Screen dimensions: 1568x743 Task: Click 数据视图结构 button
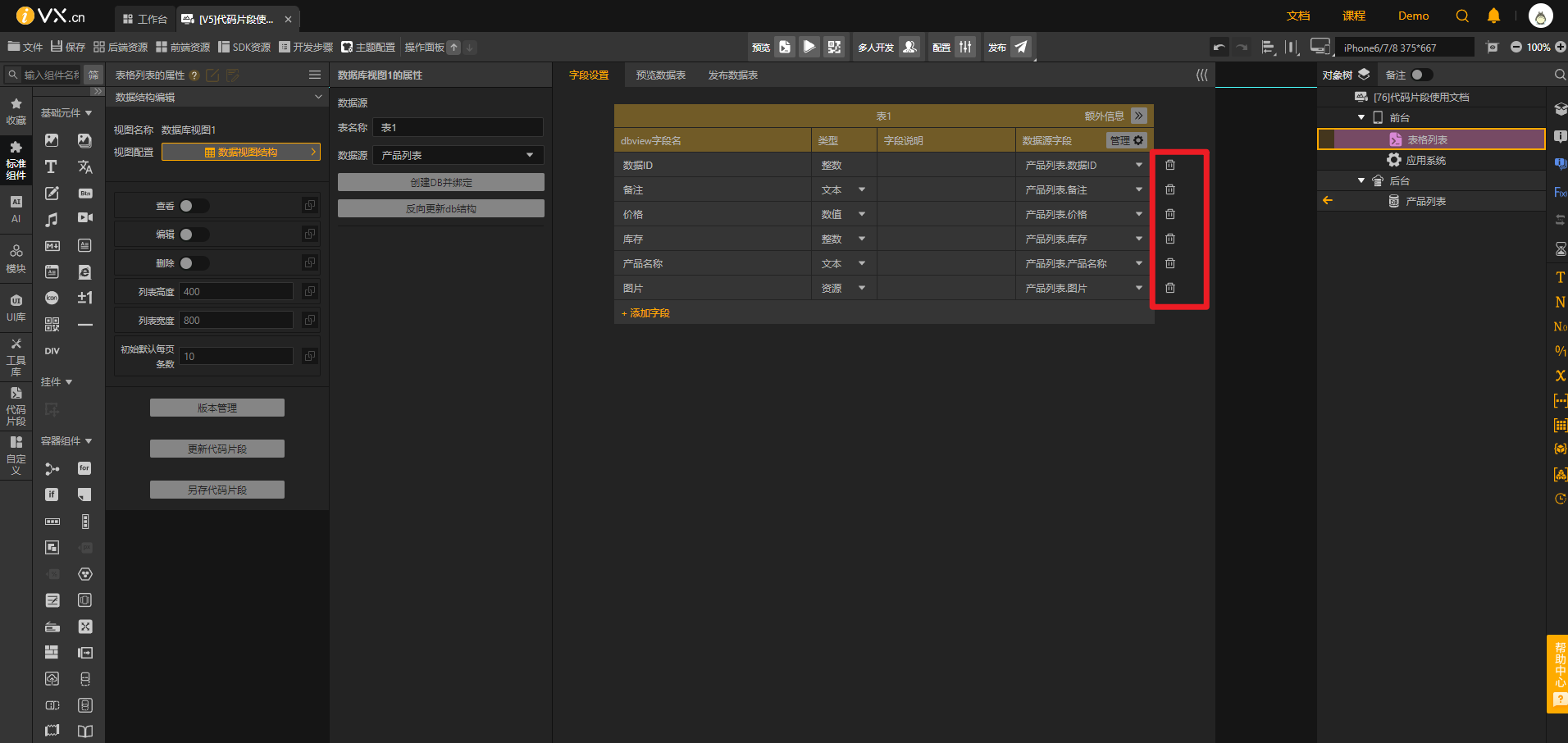(x=241, y=152)
